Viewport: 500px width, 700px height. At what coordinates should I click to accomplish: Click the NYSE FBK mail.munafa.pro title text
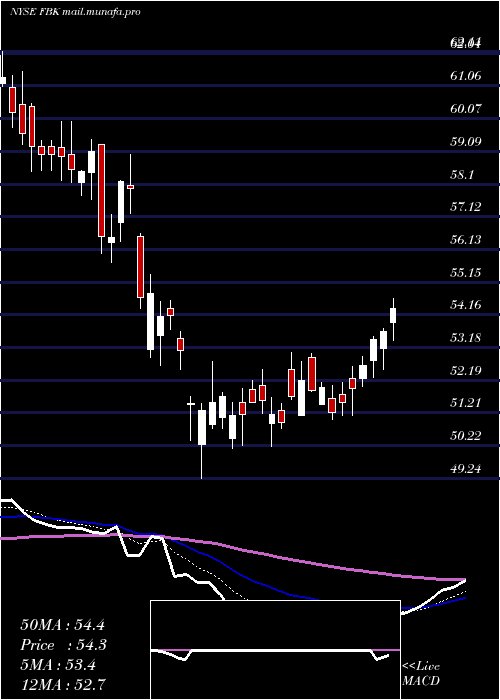tap(75, 12)
